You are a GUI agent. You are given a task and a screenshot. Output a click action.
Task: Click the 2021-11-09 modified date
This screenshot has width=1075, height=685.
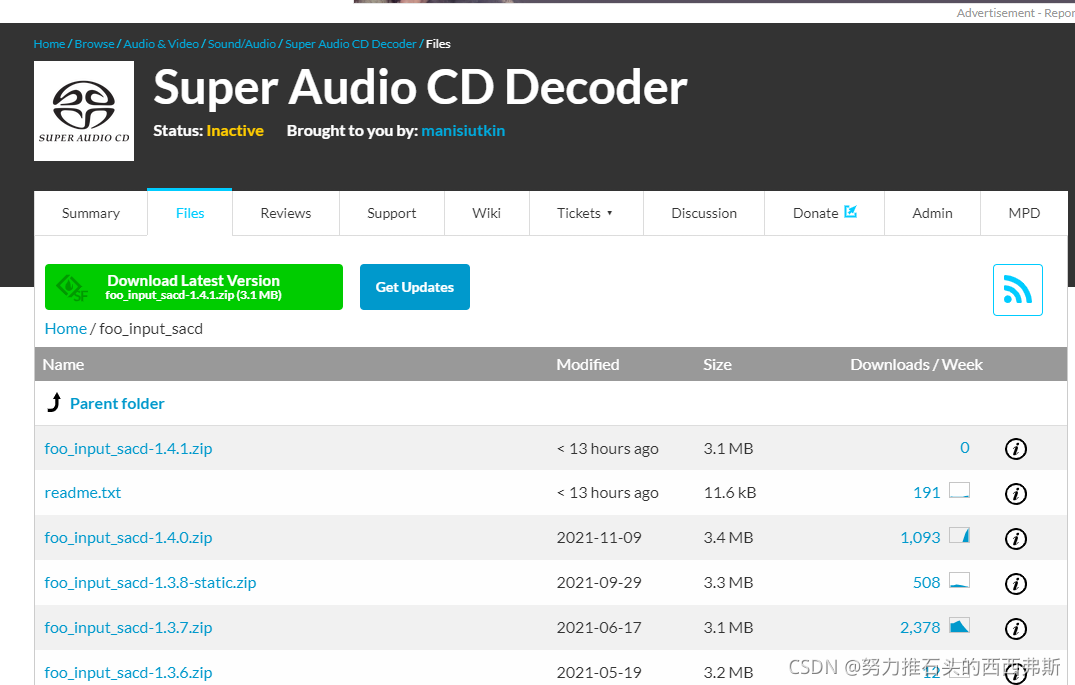coord(599,538)
